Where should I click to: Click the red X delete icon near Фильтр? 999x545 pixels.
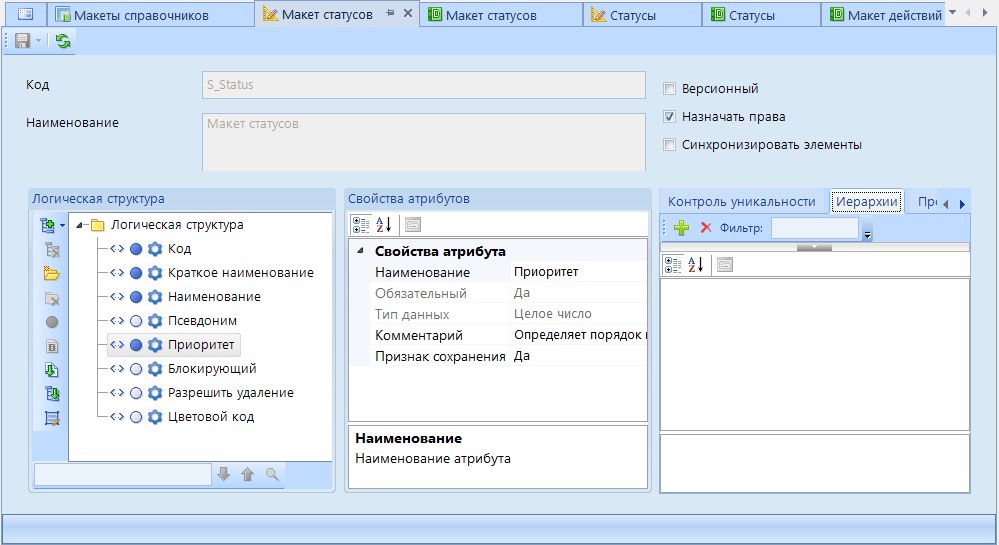pos(705,228)
